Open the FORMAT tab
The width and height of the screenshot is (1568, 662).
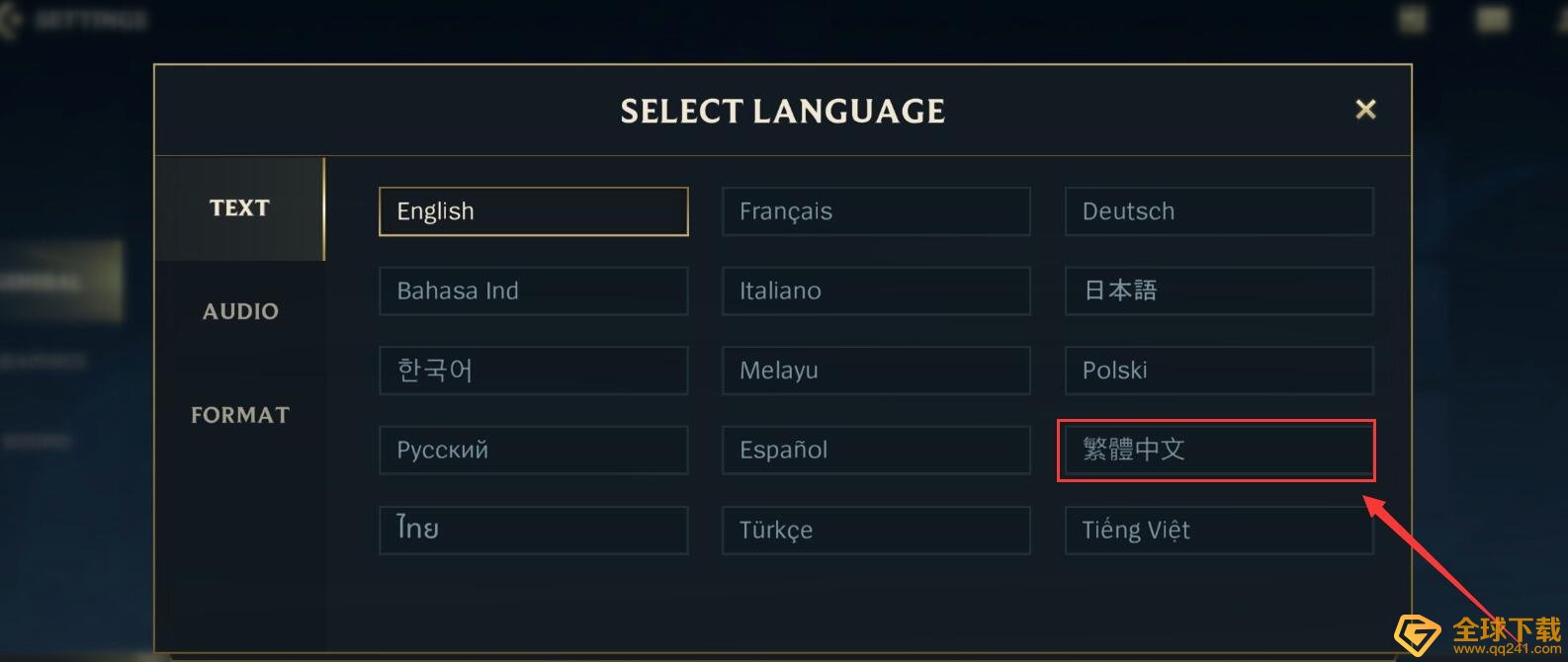pos(240,415)
